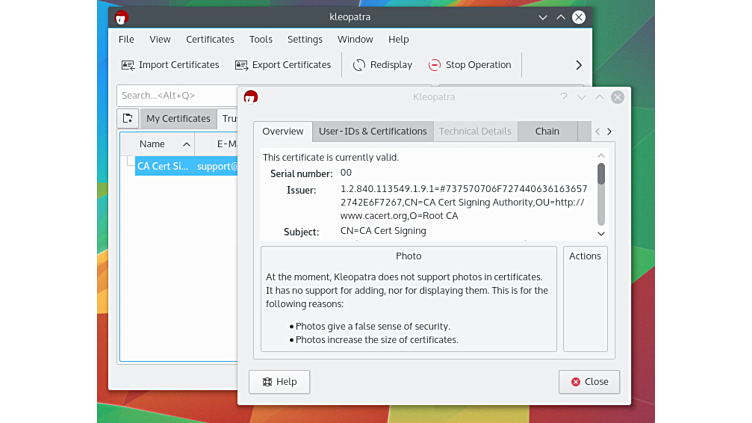This screenshot has height=423, width=752.
Task: Open the Tools menu
Action: click(261, 39)
